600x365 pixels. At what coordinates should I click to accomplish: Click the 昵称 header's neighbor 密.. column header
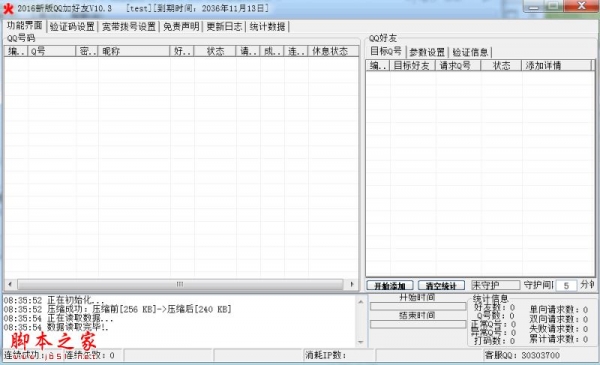pos(87,51)
